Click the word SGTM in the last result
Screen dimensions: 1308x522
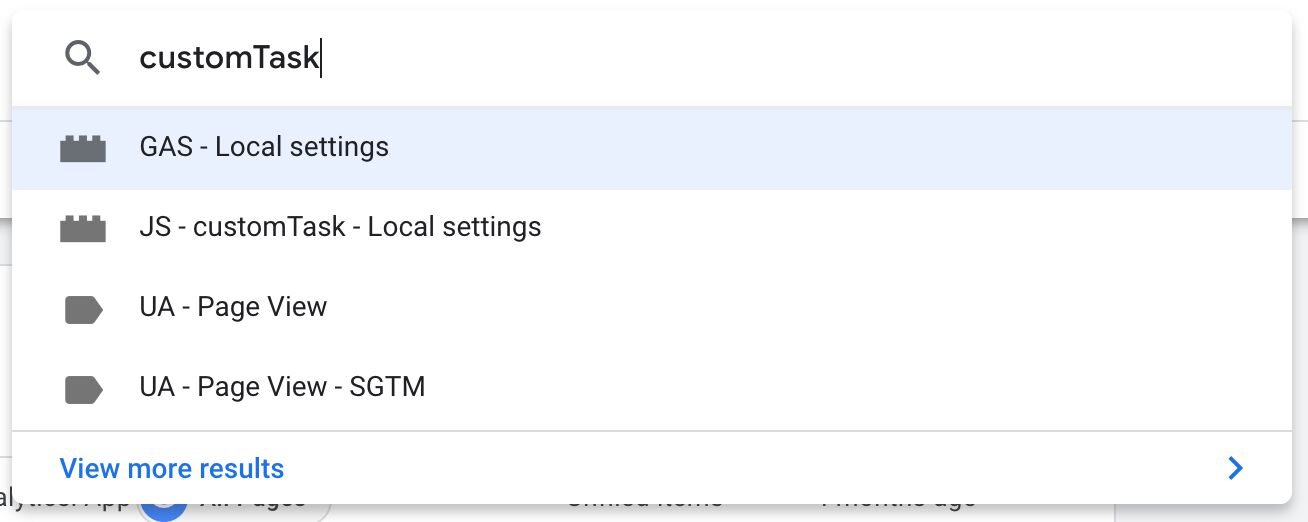point(387,387)
